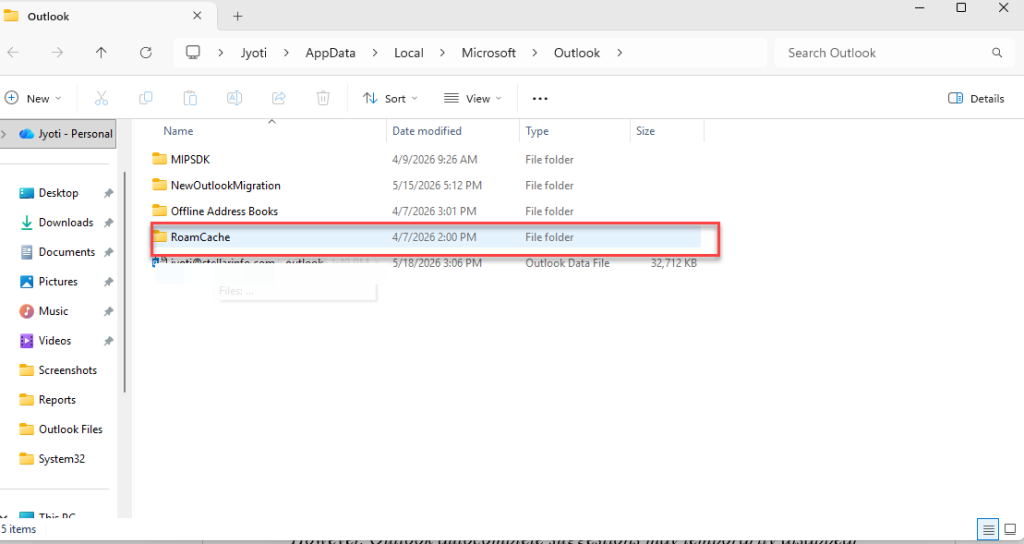Expand chevron after Local in address bar

pos(442,53)
